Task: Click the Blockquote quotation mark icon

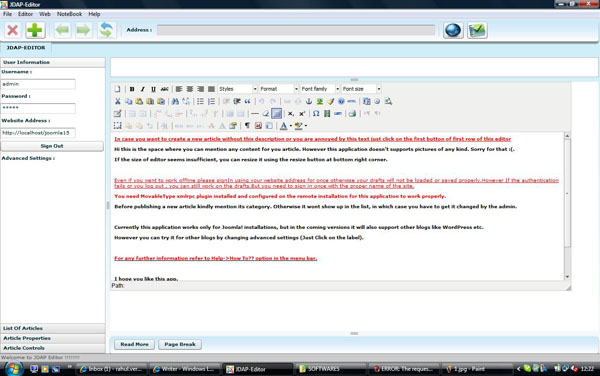Action: pyautogui.click(x=248, y=101)
